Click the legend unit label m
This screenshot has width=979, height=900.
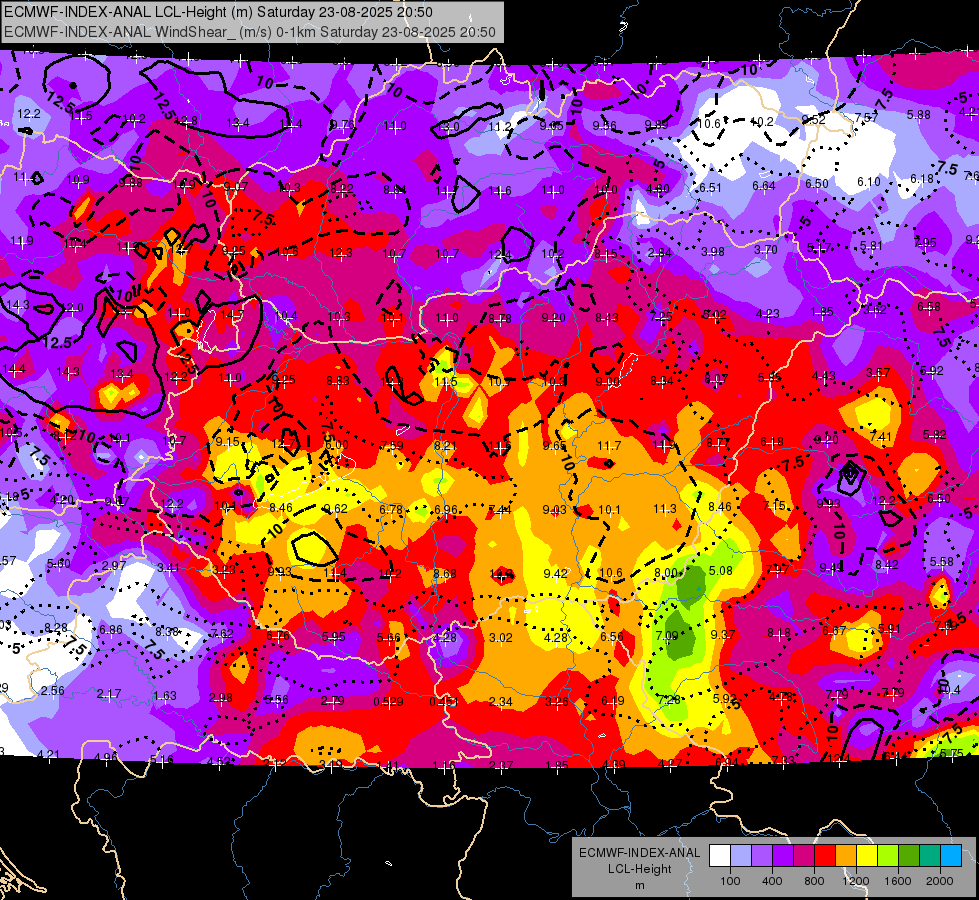tap(640, 885)
